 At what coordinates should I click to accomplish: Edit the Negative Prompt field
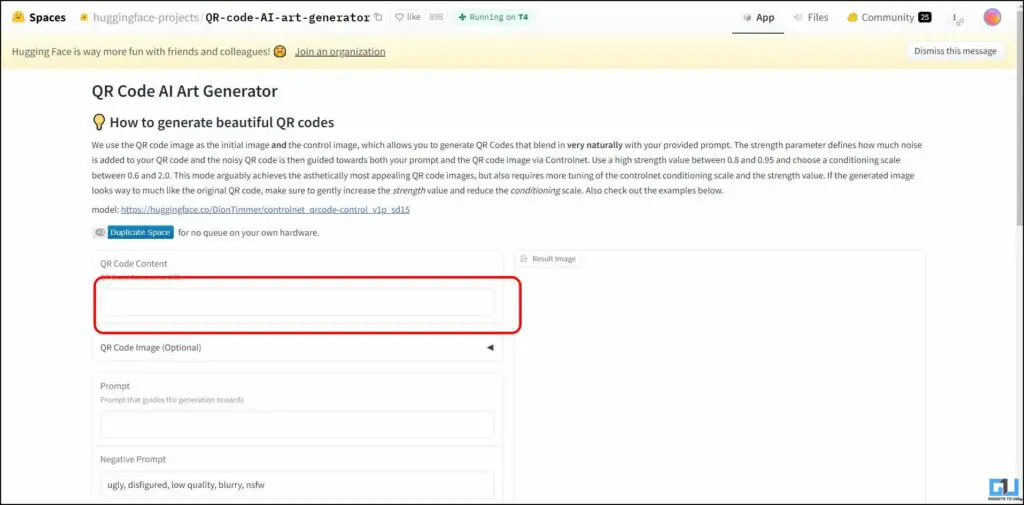click(297, 485)
